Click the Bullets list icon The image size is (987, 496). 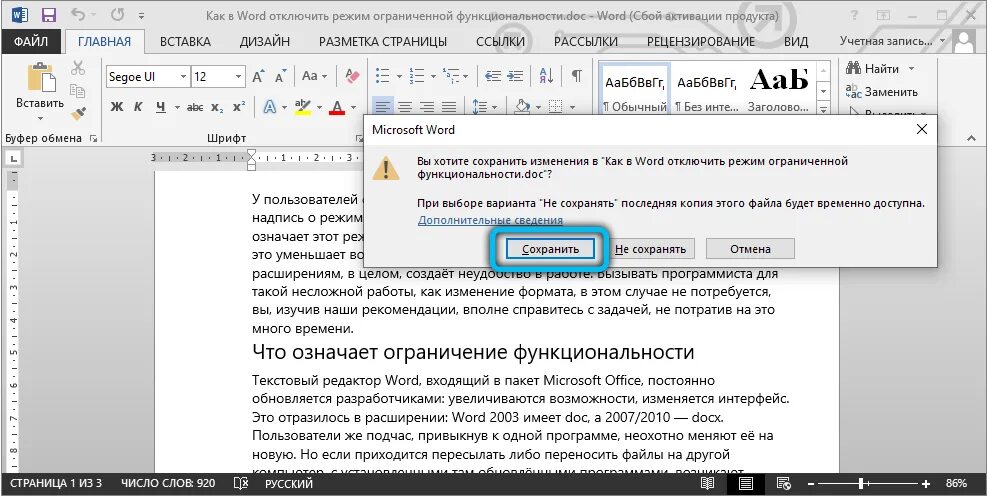click(x=383, y=76)
